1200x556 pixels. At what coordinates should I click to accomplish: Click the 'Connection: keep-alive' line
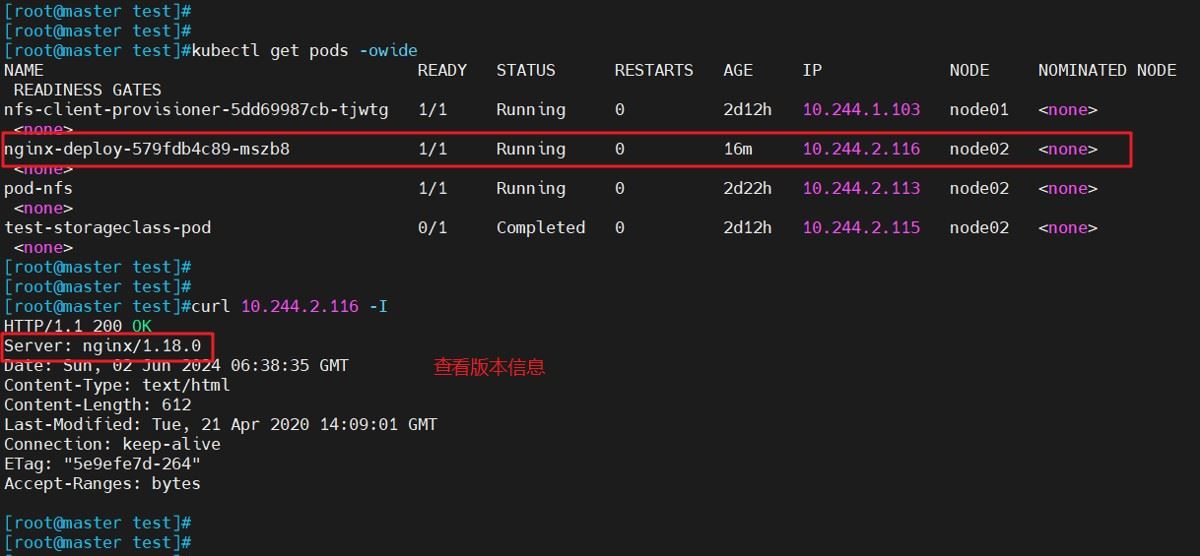112,444
